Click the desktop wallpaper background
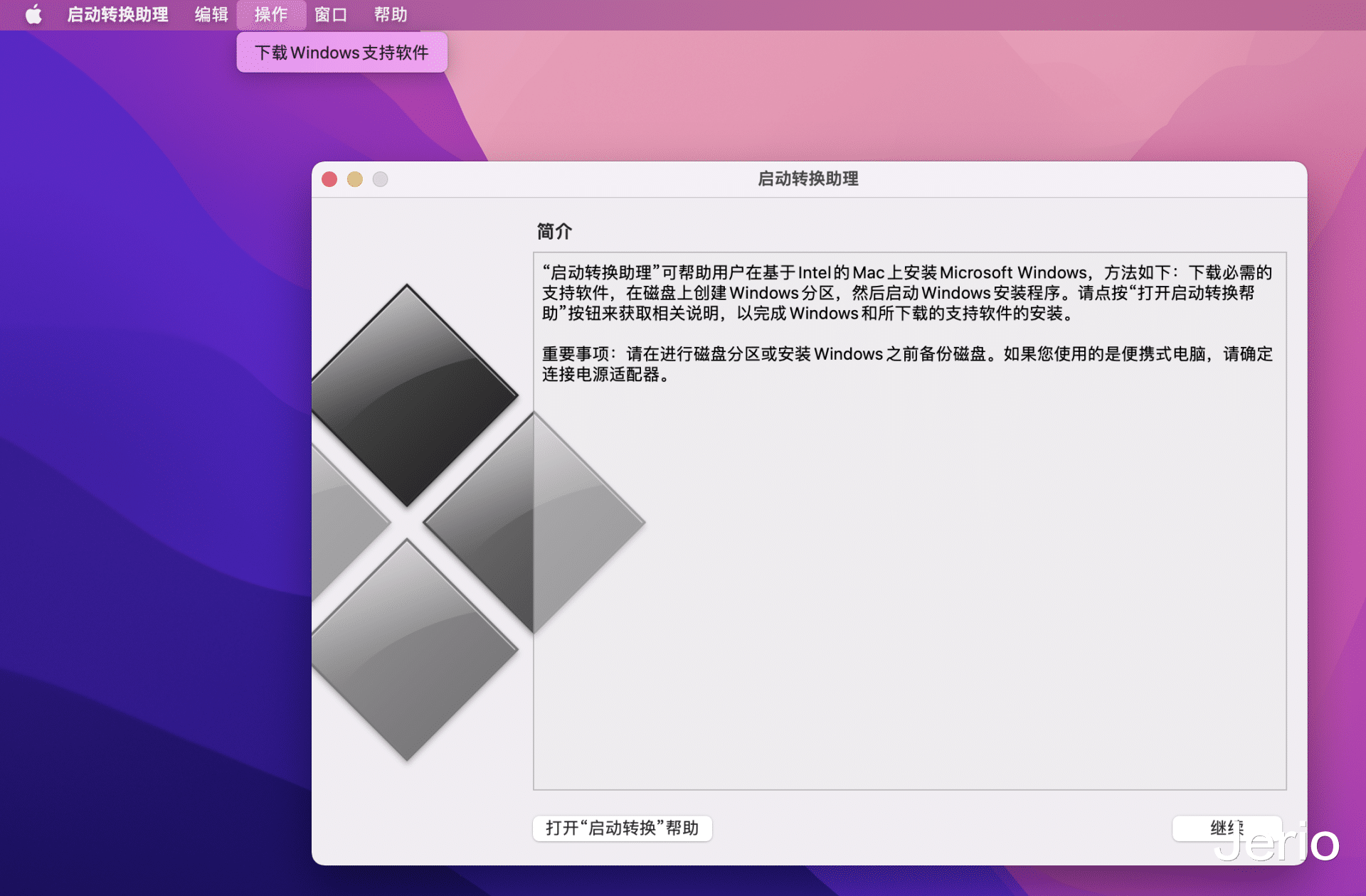Image resolution: width=1366 pixels, height=896 pixels. 142,427
